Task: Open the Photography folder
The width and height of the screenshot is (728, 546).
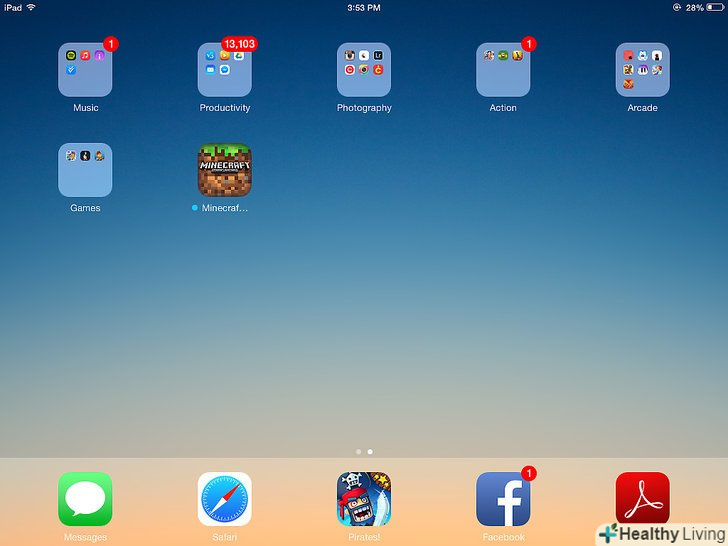Action: pos(364,70)
